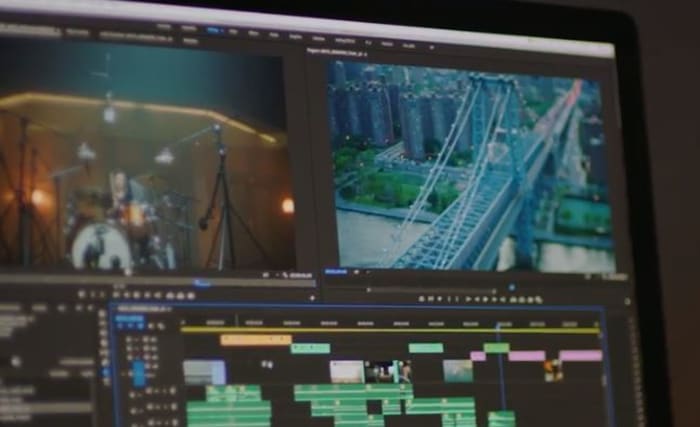This screenshot has height=427, width=700.
Task: Open the Program monitor panel title tab
Action: point(337,53)
